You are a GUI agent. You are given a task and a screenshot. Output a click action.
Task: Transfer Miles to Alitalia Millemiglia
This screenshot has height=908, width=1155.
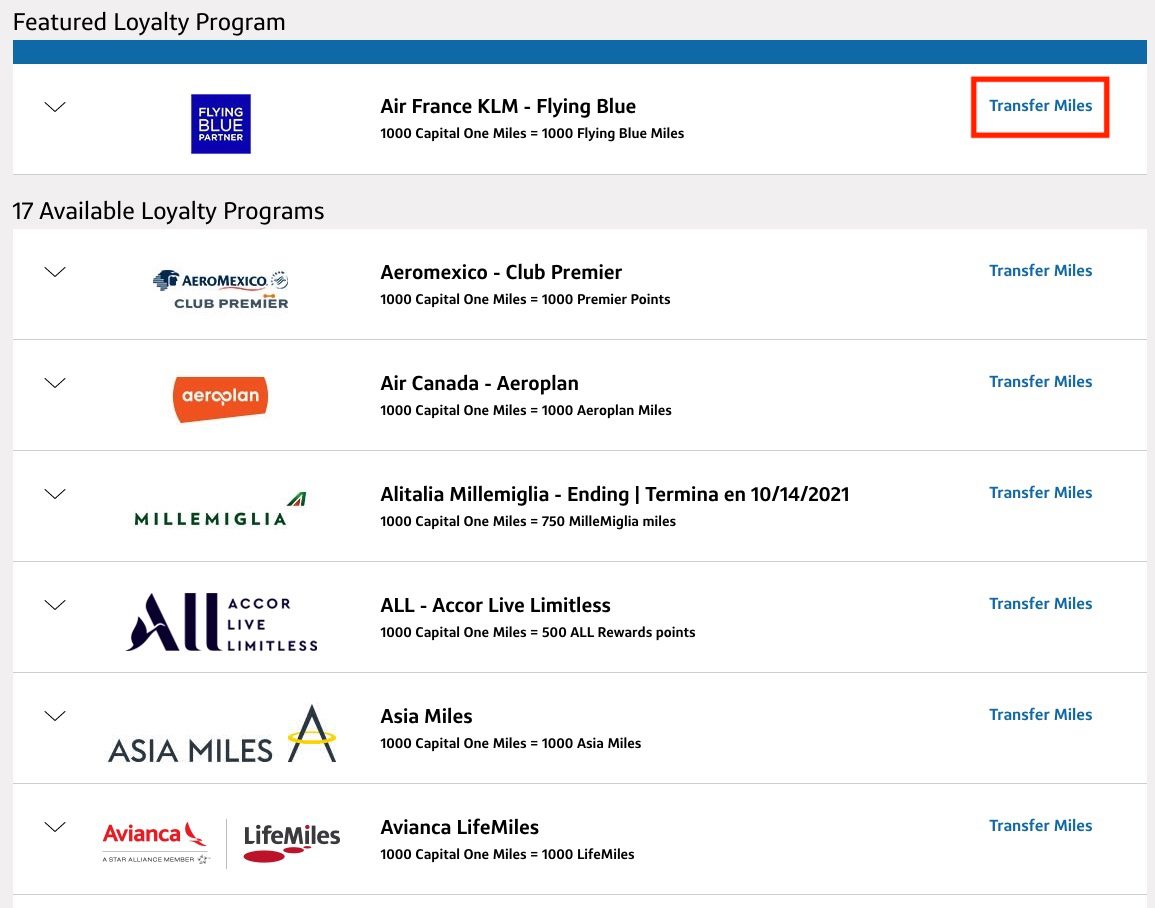[1040, 493]
